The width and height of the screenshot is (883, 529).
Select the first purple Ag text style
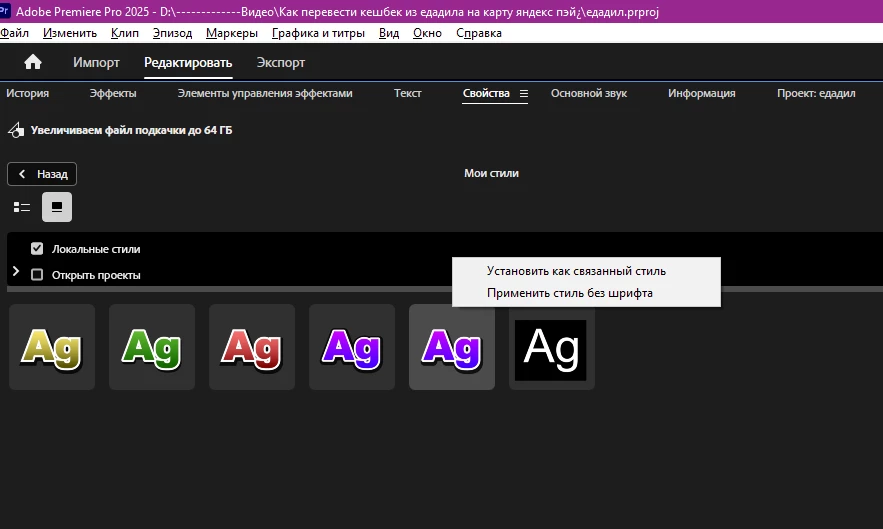point(352,347)
